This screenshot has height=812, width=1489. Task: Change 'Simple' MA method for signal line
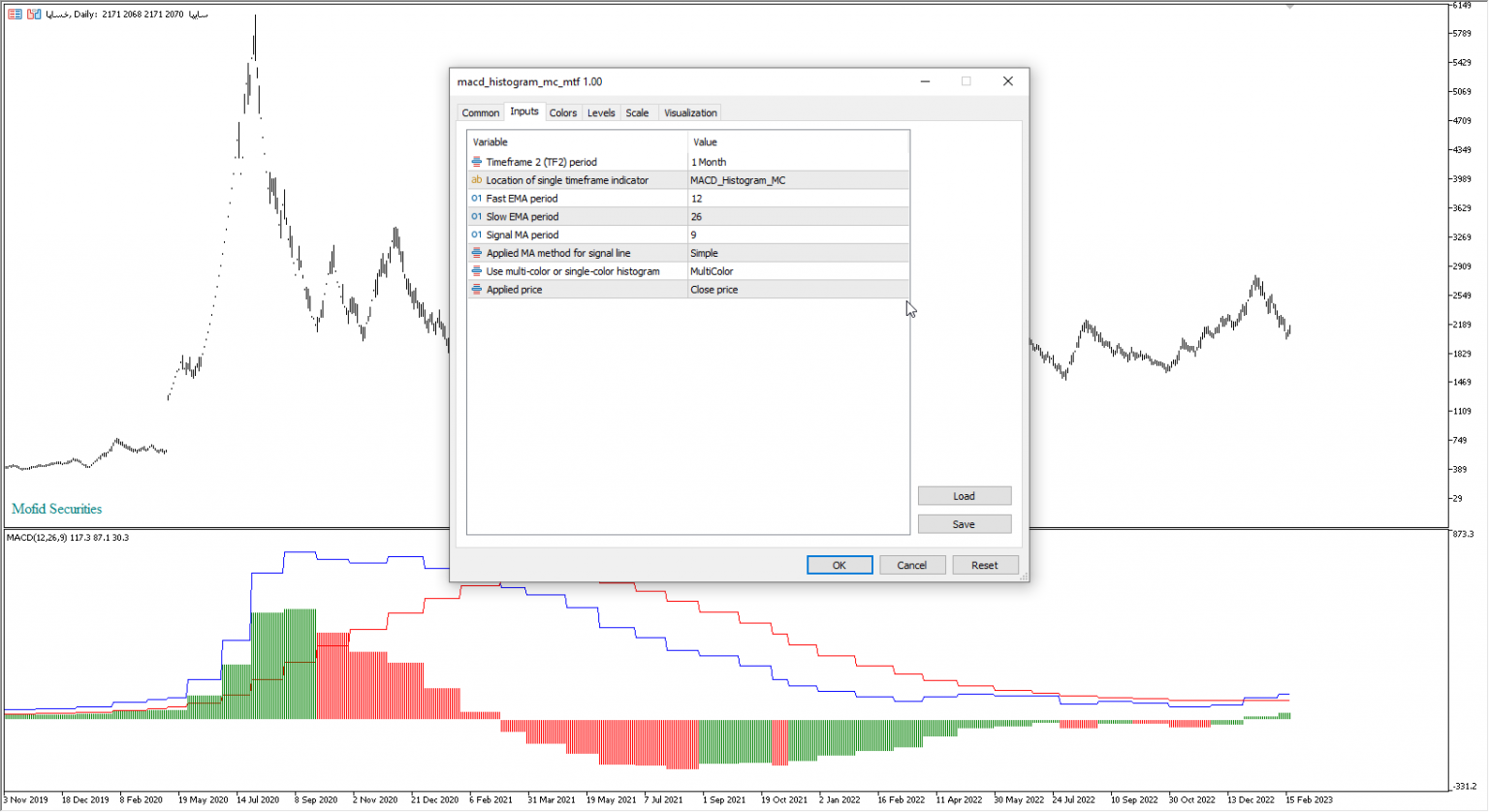795,253
